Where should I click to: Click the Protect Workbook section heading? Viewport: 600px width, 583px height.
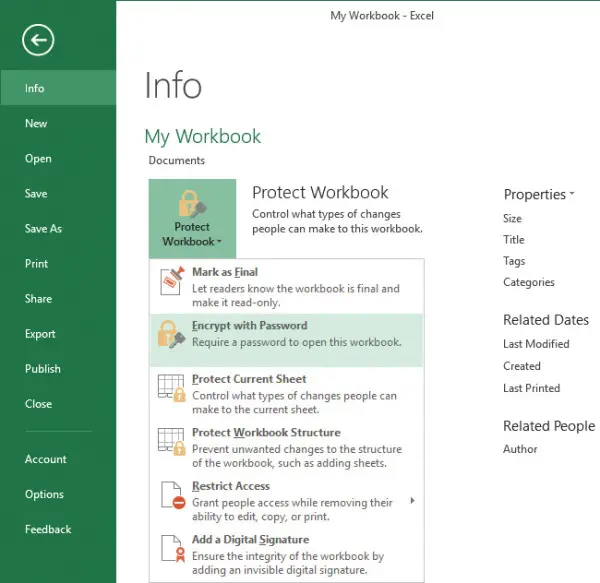[320, 192]
